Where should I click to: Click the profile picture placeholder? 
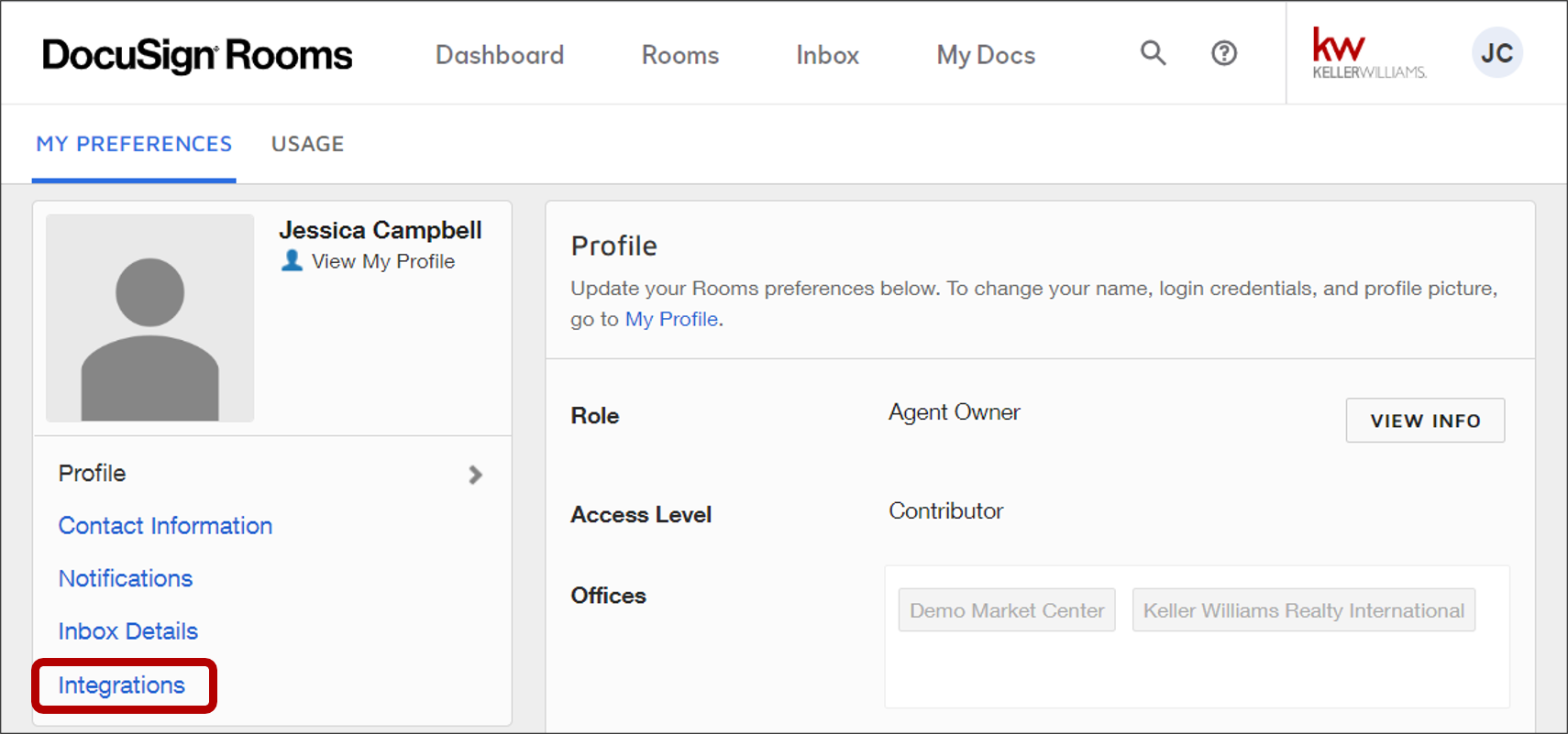point(150,318)
